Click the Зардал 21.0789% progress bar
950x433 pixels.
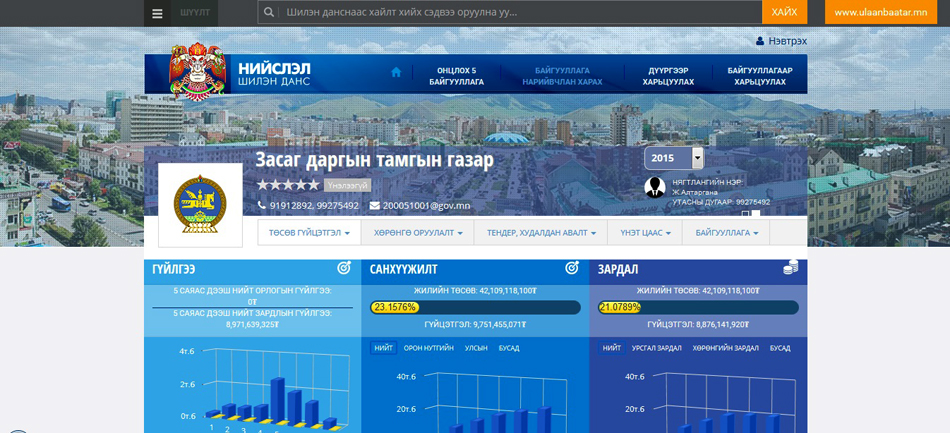click(x=698, y=307)
